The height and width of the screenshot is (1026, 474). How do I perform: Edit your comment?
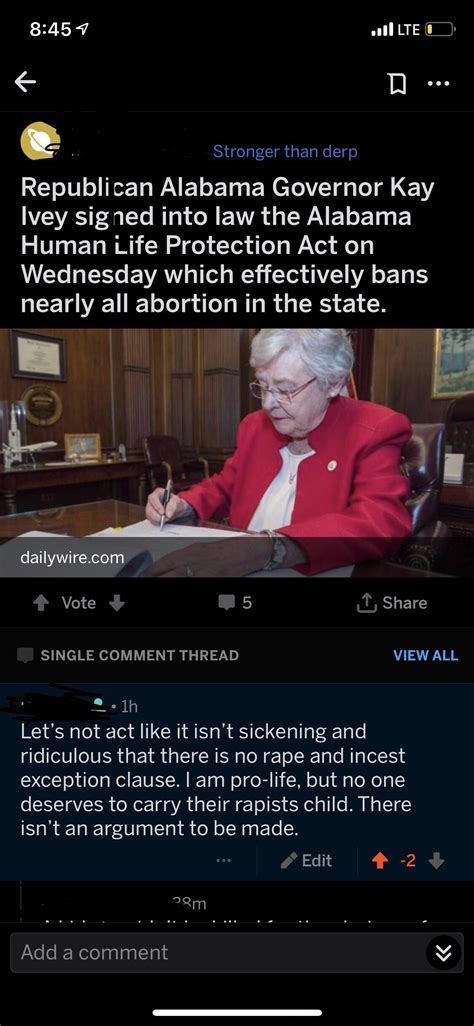(x=306, y=860)
